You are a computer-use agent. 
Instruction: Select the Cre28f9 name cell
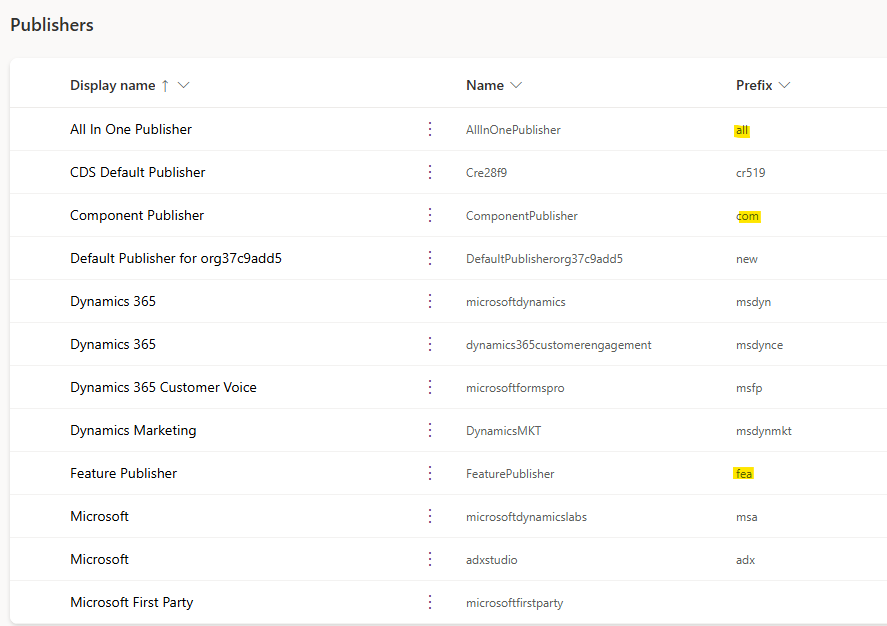point(486,173)
